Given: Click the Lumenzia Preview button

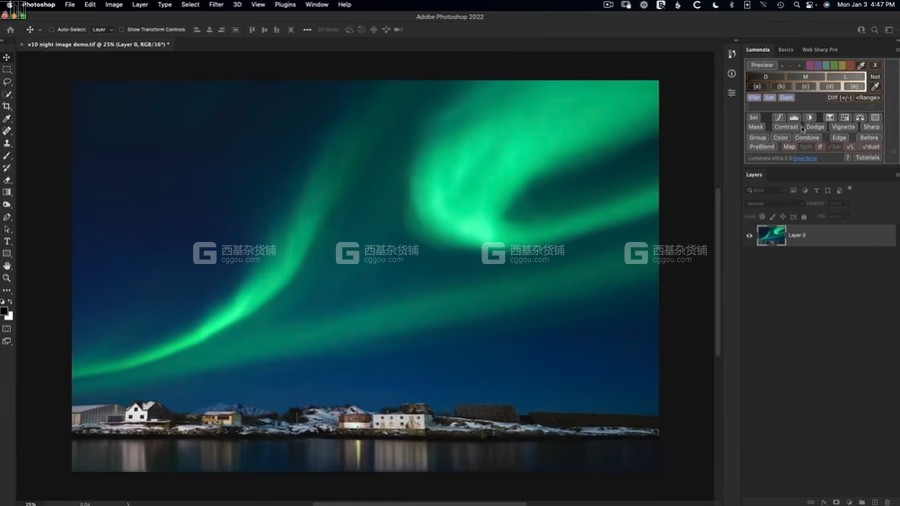Looking at the screenshot, I should pos(762,65).
